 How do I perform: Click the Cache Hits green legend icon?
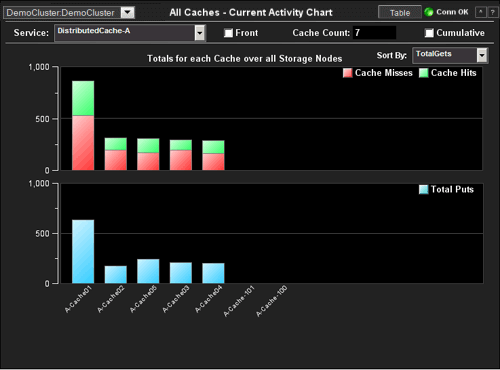(x=423, y=73)
